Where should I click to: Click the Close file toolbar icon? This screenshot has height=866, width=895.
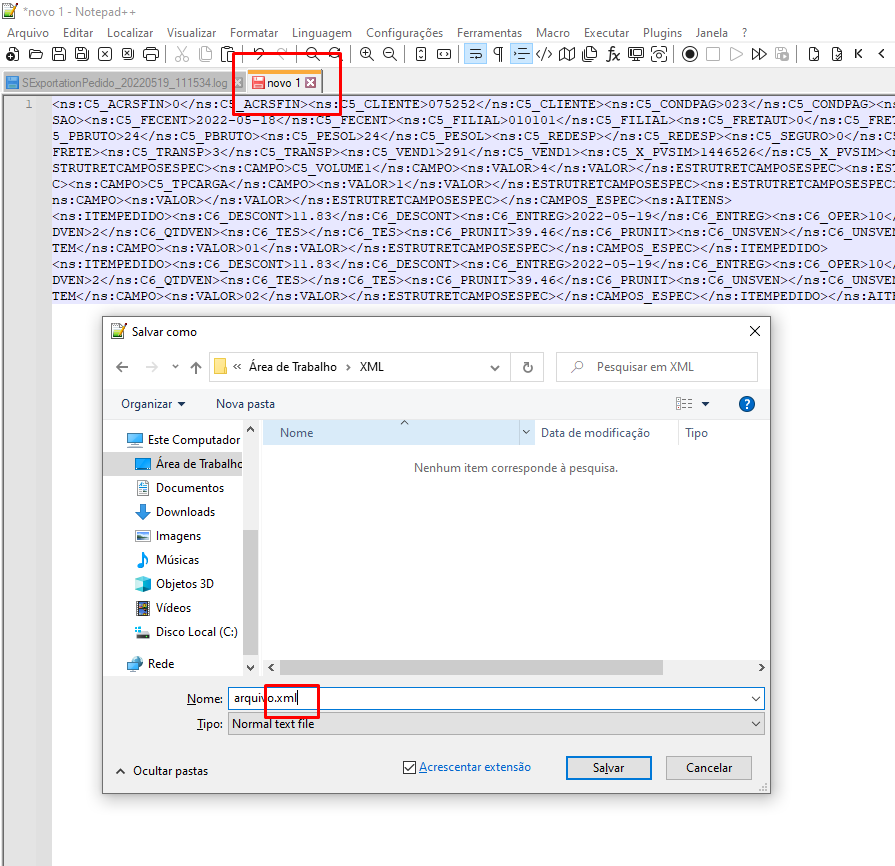click(x=105, y=54)
